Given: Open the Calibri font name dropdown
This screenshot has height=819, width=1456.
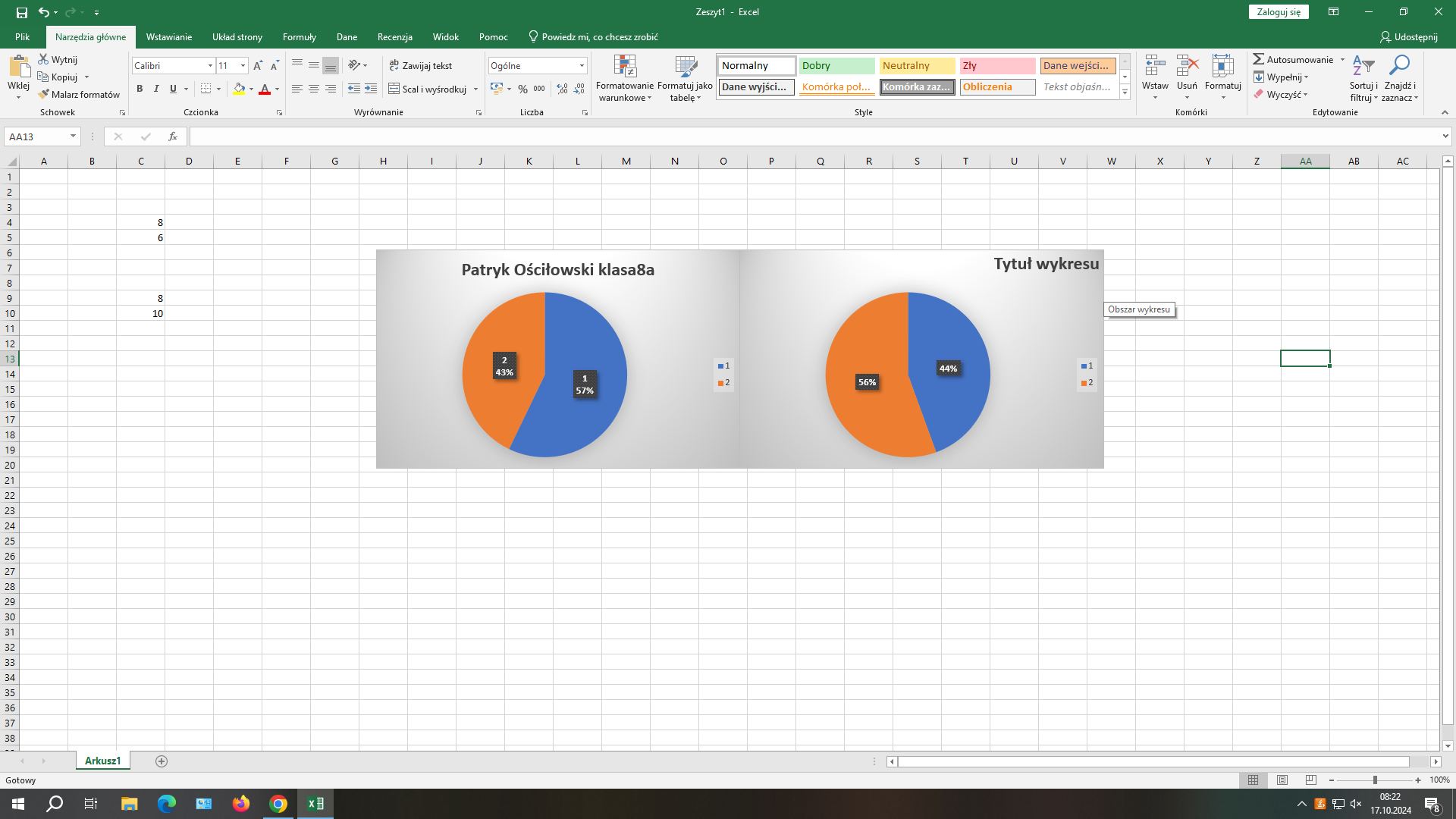Looking at the screenshot, I should (x=210, y=66).
